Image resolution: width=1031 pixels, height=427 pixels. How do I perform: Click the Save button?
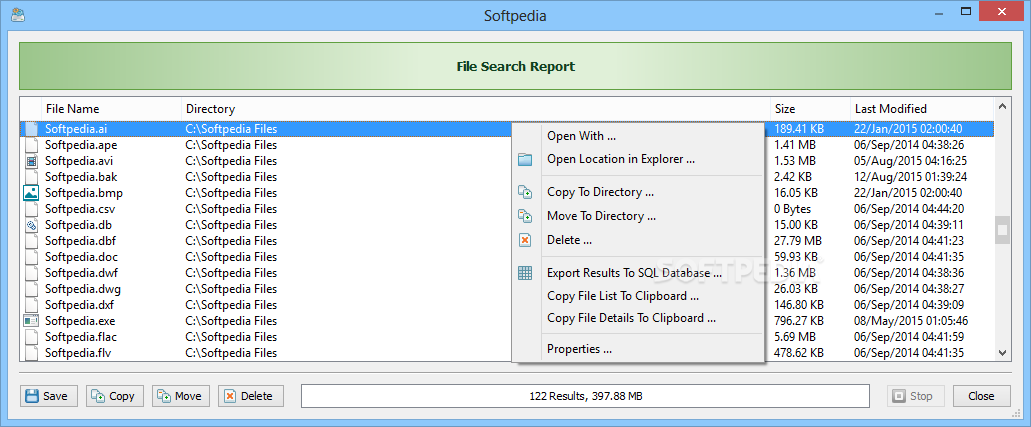[x=48, y=396]
